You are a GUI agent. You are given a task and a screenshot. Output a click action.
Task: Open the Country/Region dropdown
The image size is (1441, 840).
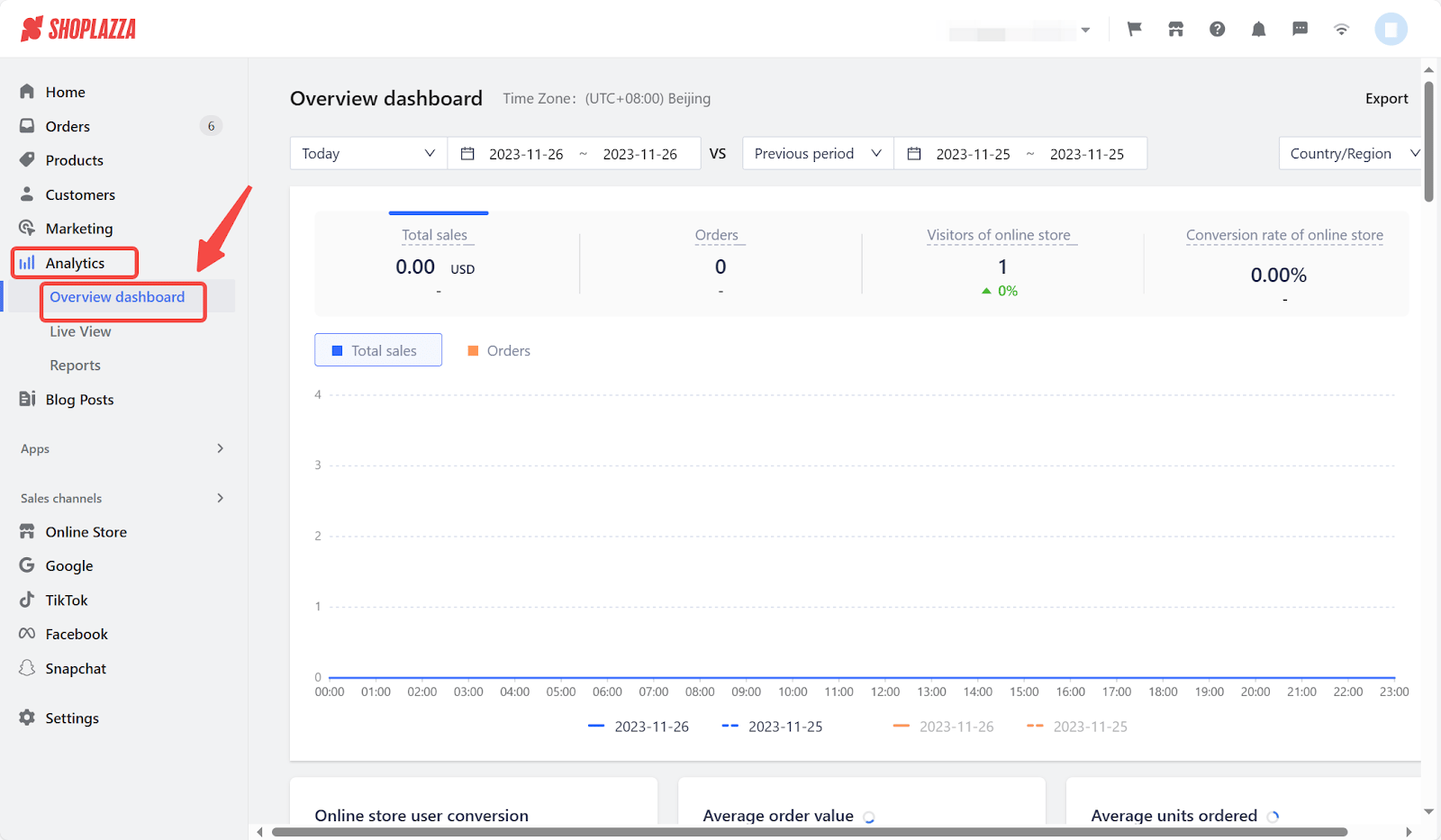pyautogui.click(x=1350, y=154)
